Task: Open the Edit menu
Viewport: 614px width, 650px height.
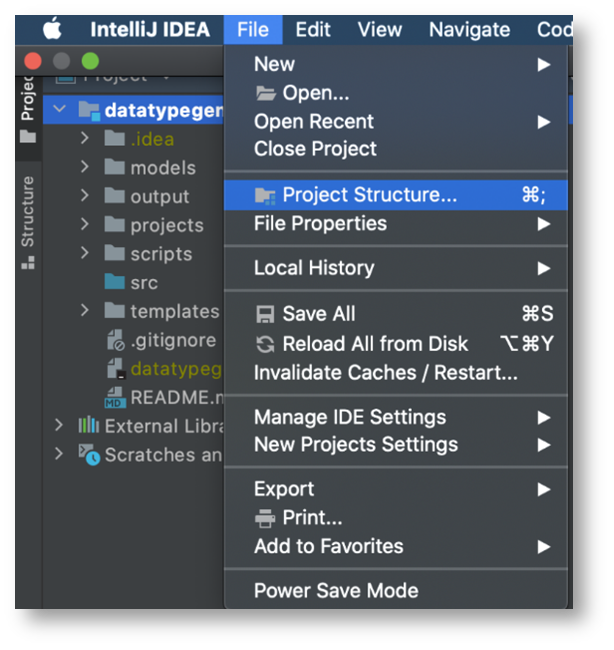Action: click(313, 29)
